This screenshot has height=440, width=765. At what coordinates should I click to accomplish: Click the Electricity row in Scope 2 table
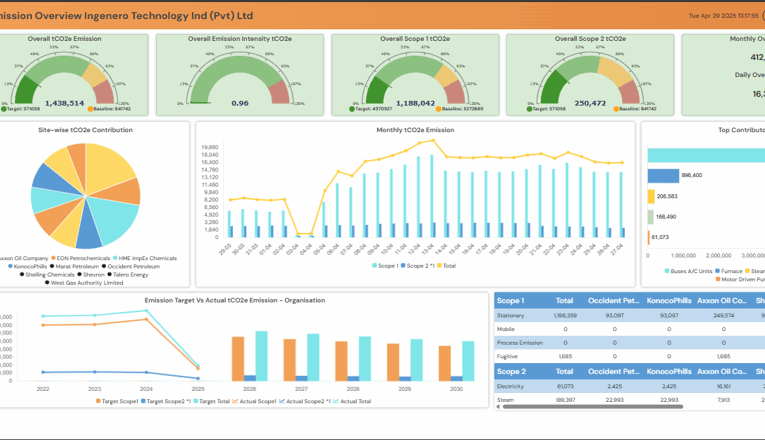tap(512, 385)
